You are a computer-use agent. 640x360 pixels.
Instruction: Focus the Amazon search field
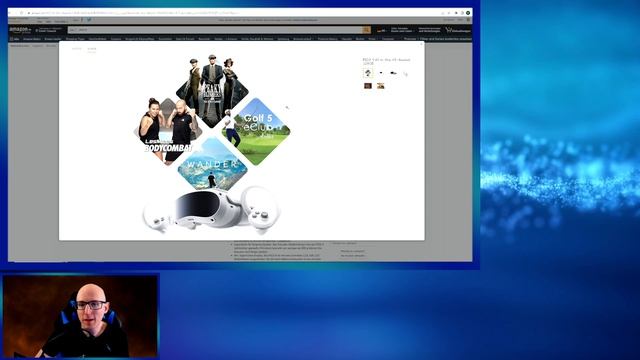(215, 30)
